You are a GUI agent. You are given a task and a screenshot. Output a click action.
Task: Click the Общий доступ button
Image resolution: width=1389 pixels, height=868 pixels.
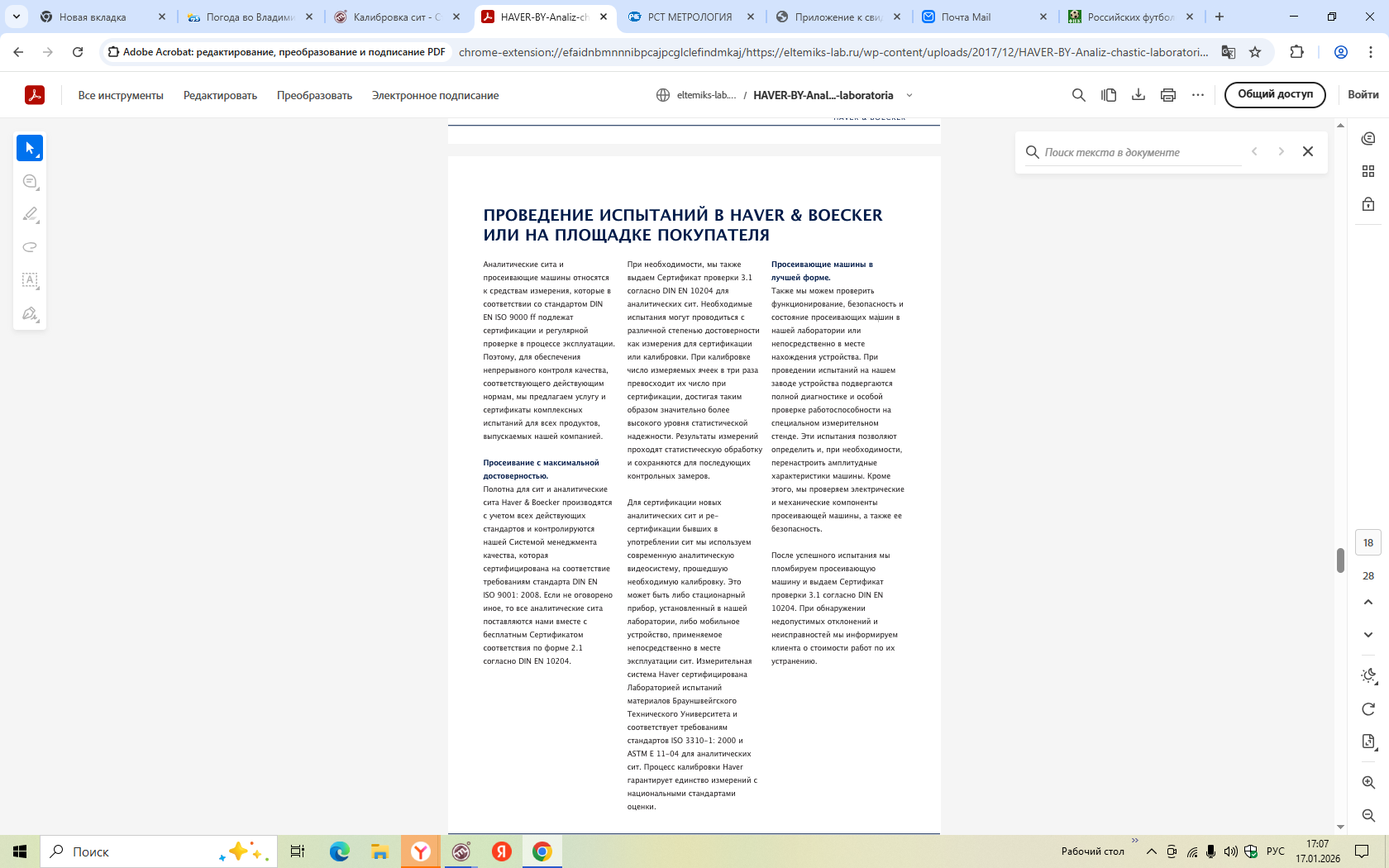pos(1274,94)
